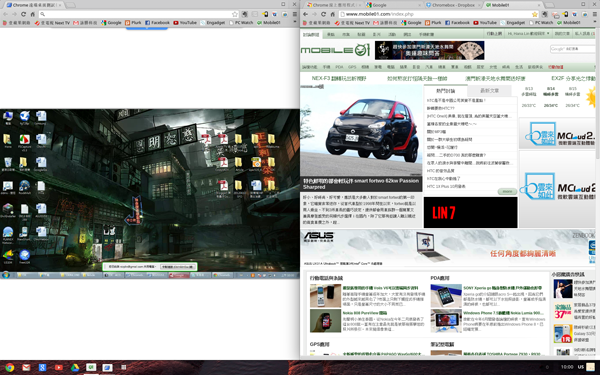Reload the page in left Chrome window
This screenshot has height=375, width=600.
tap(23, 14)
